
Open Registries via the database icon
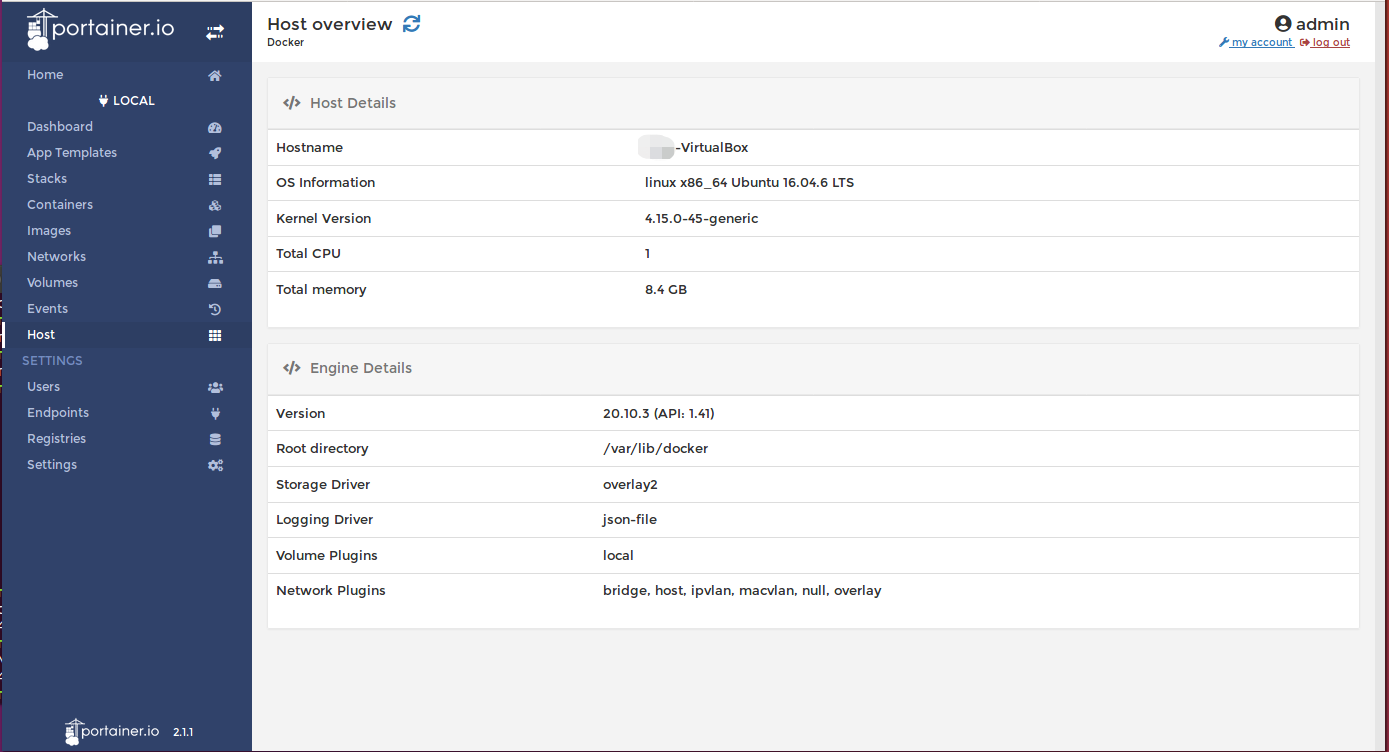(x=215, y=438)
